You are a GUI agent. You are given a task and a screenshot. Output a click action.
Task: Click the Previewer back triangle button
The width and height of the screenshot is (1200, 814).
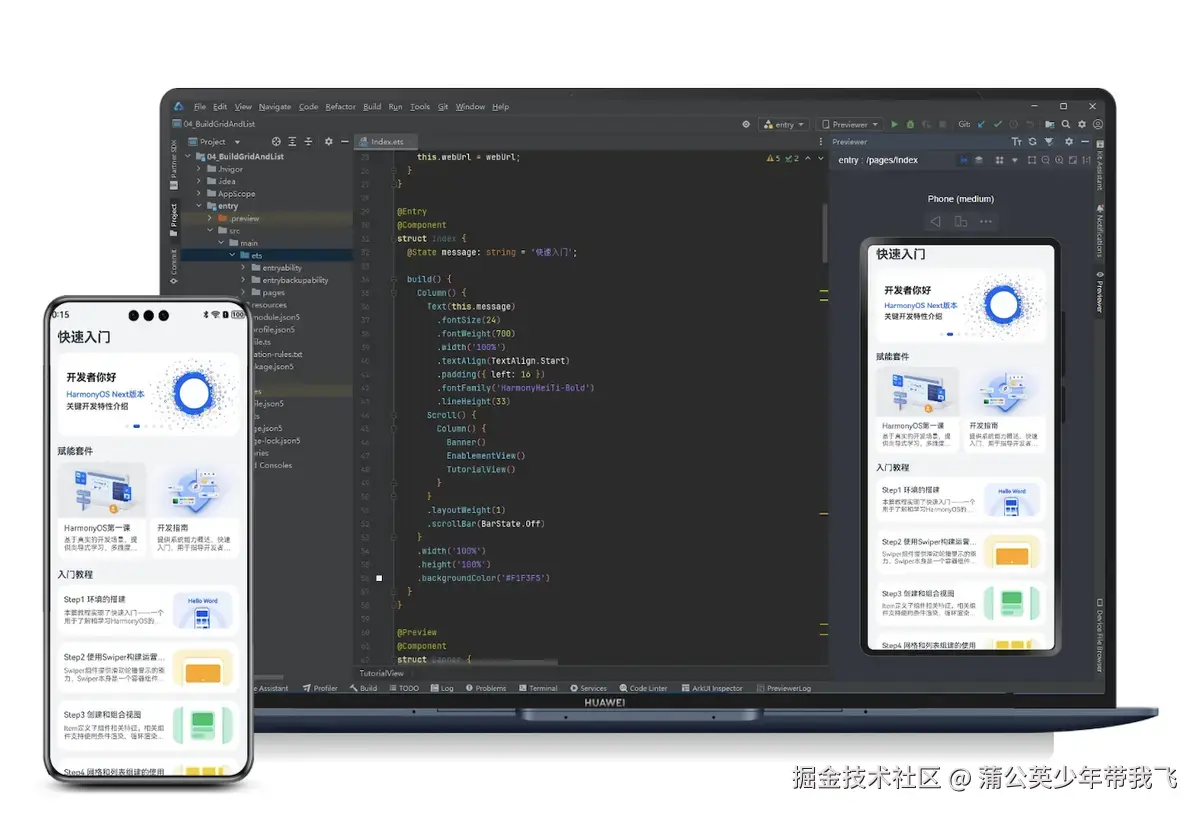tap(935, 221)
